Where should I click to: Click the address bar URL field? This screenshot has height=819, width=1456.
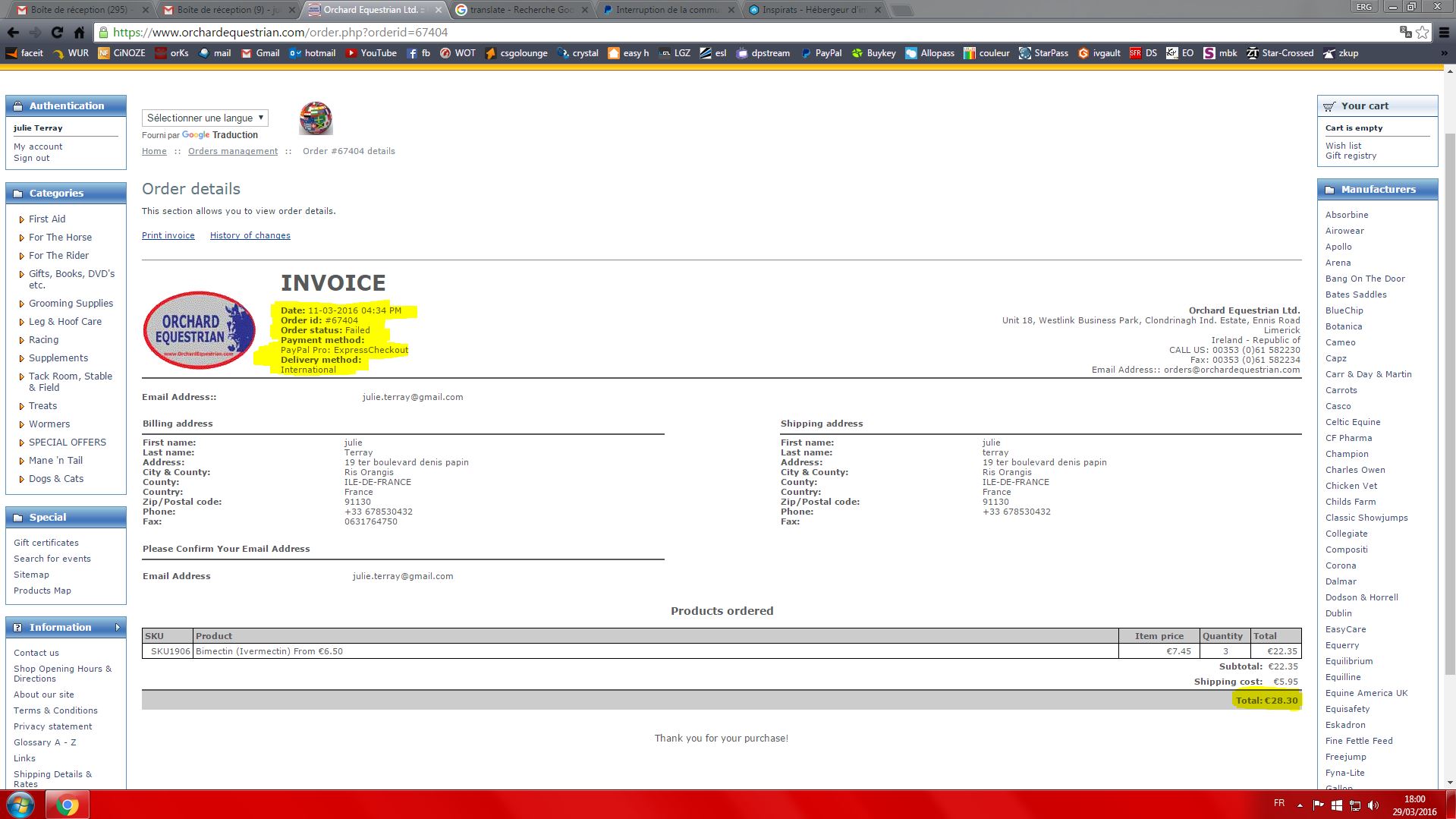coord(744,33)
